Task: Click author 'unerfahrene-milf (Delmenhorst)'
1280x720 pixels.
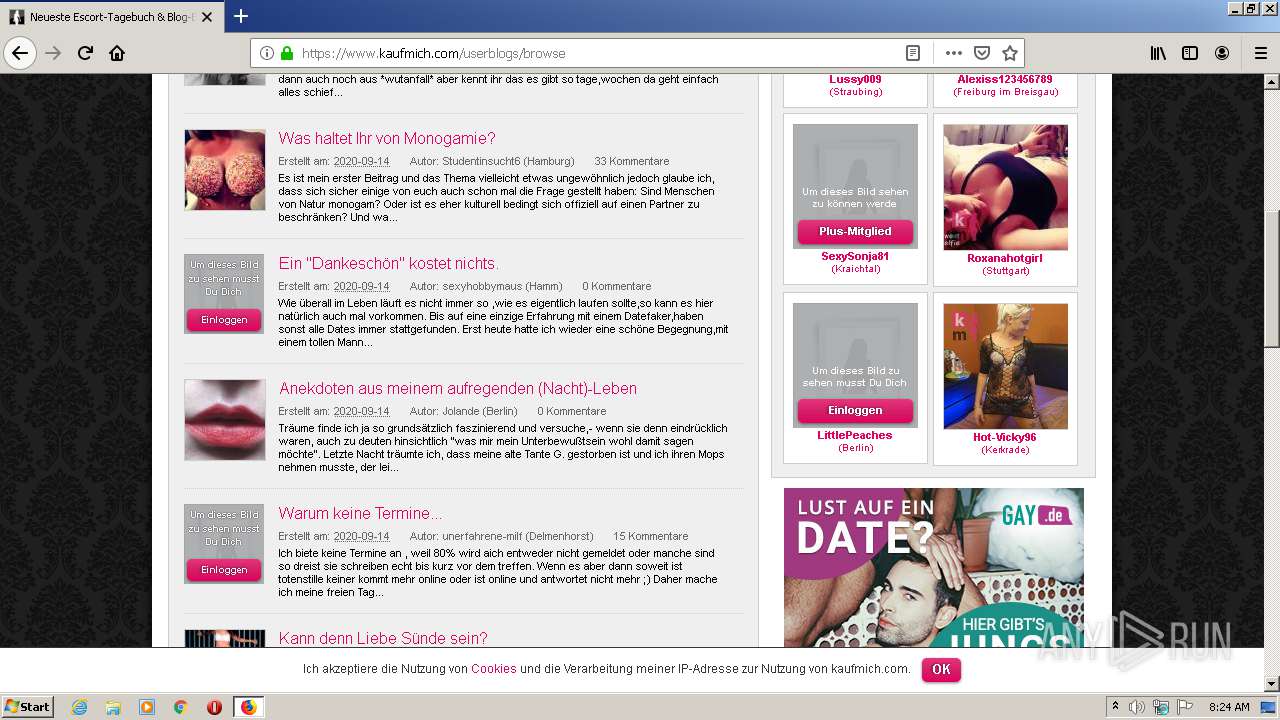Action: [x=517, y=536]
